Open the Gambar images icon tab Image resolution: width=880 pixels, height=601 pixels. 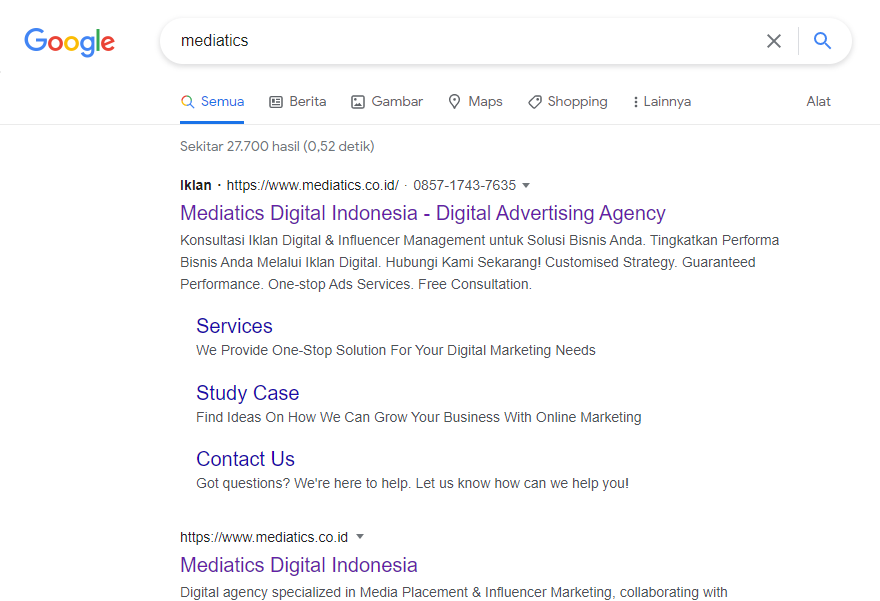tap(358, 101)
